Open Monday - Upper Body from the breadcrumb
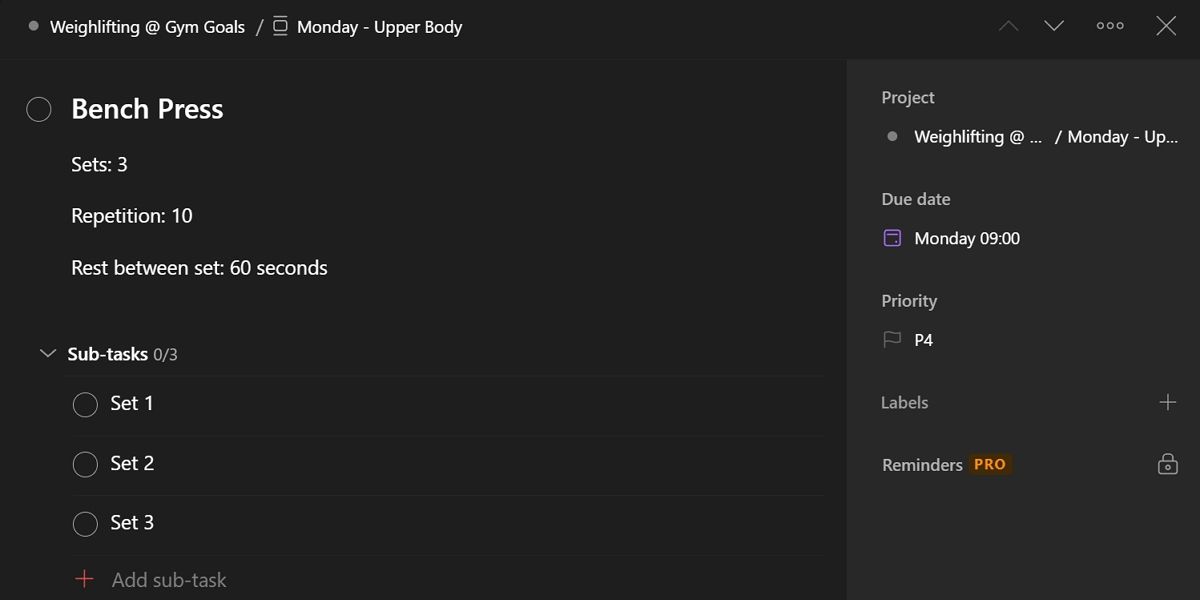The height and width of the screenshot is (600, 1200). (x=378, y=27)
